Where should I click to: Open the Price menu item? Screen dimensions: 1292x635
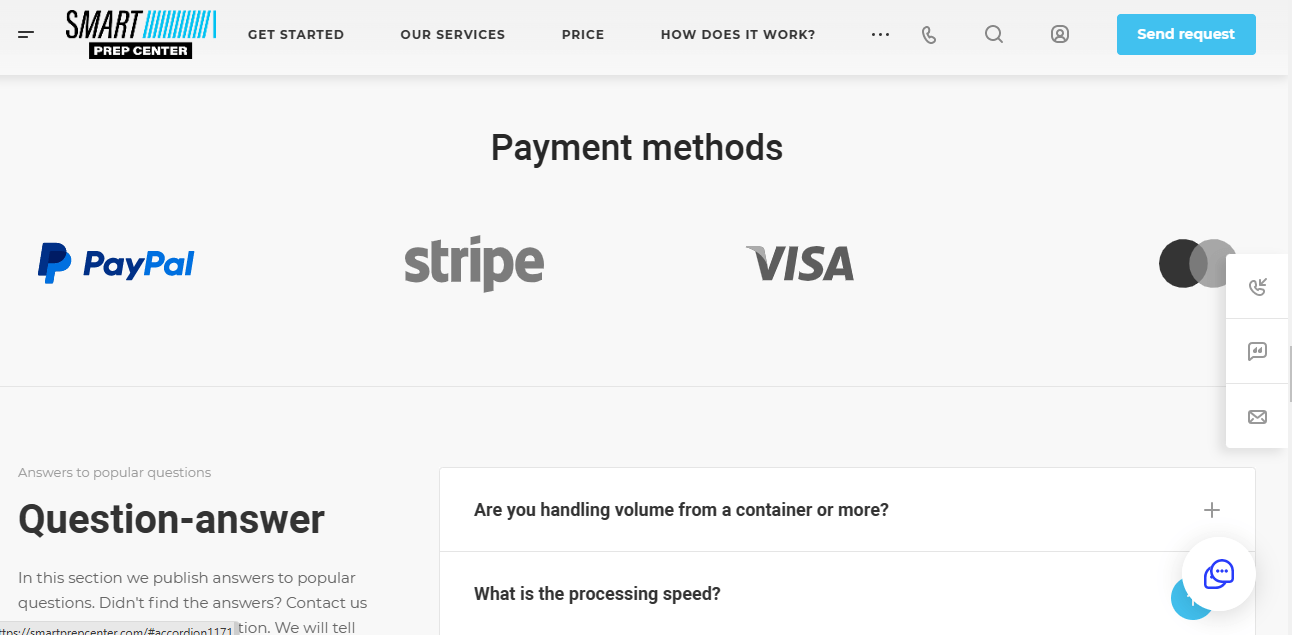tap(583, 34)
